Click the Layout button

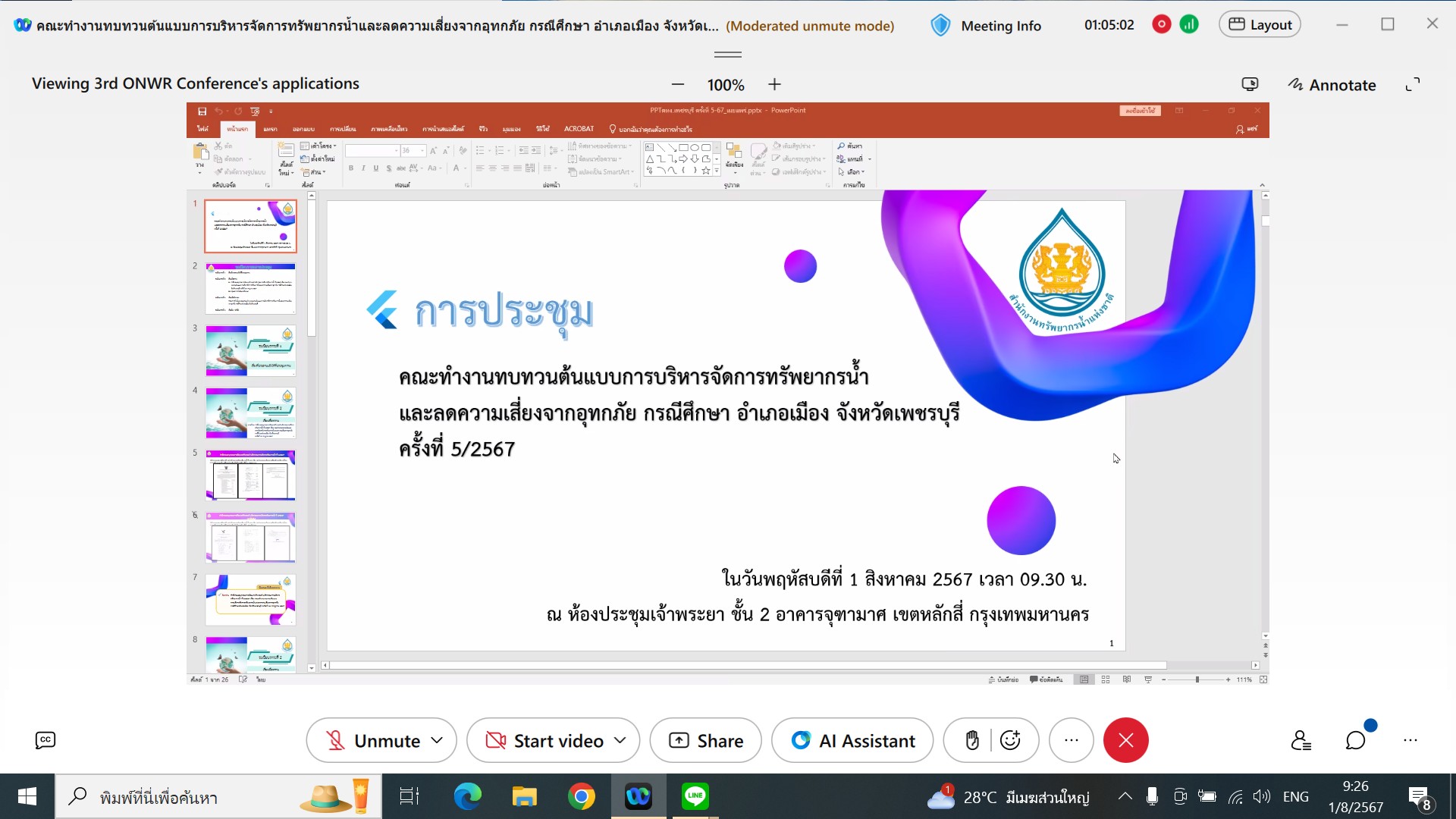pos(1260,25)
